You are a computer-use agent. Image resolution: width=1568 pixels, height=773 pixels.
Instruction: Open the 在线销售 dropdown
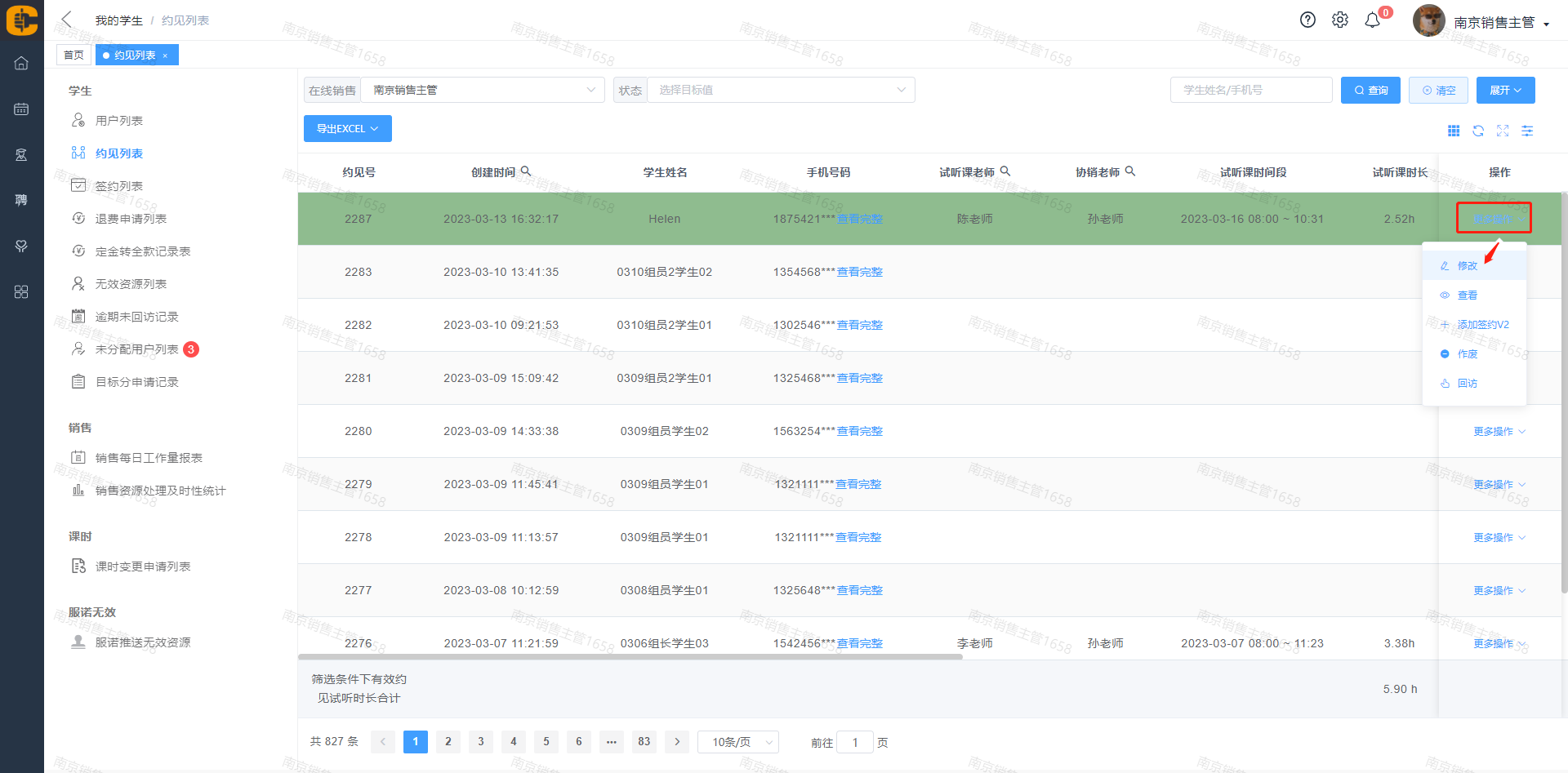[x=482, y=90]
